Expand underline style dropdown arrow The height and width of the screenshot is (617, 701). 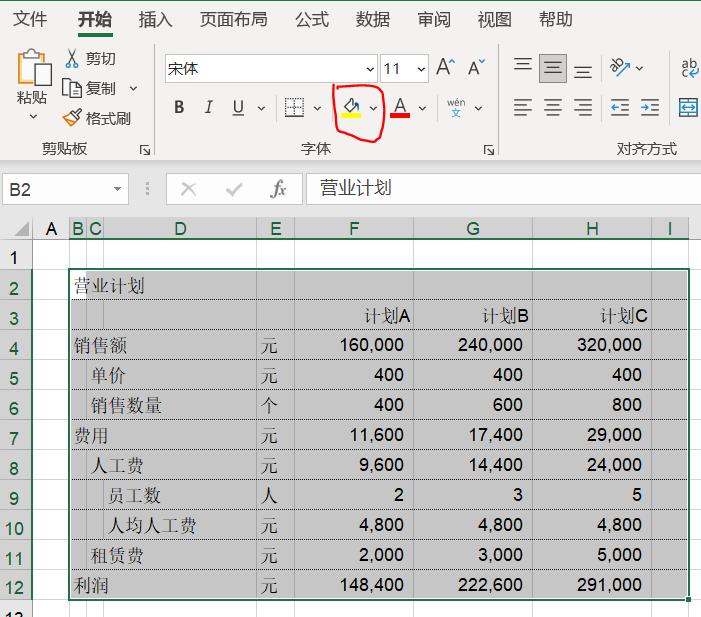coord(261,108)
